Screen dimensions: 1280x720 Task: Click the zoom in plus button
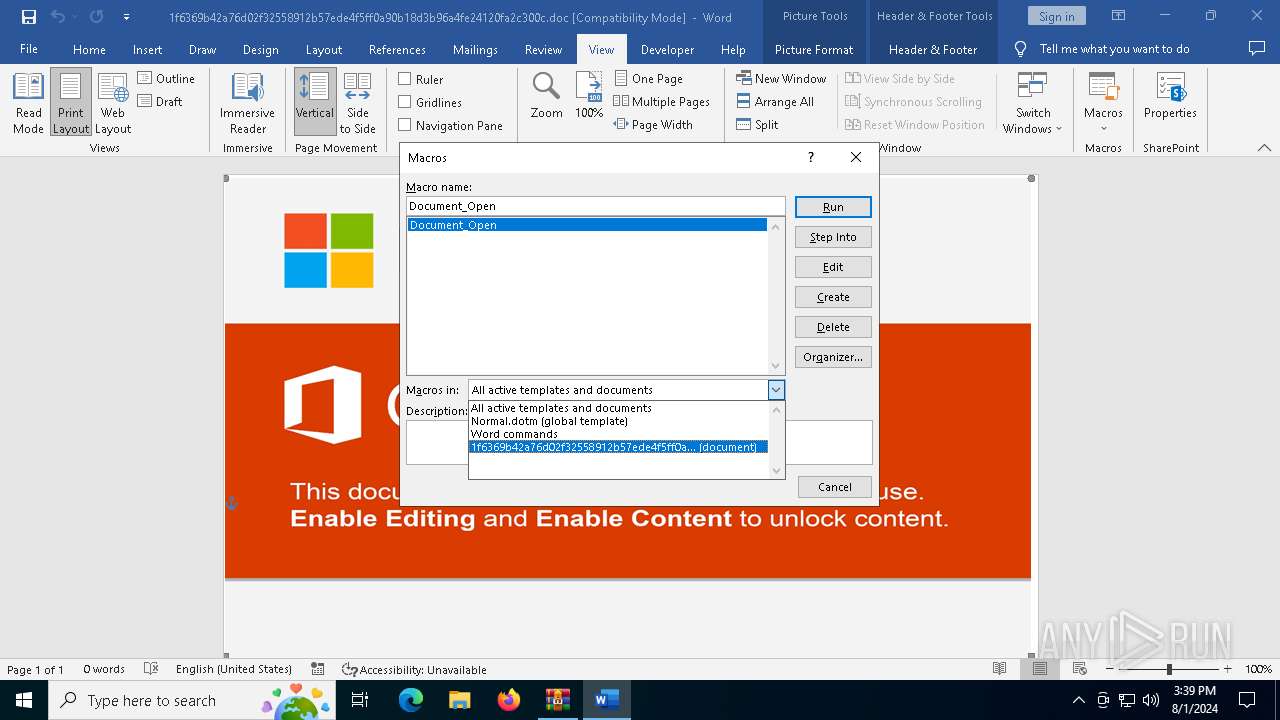click(x=1228, y=669)
